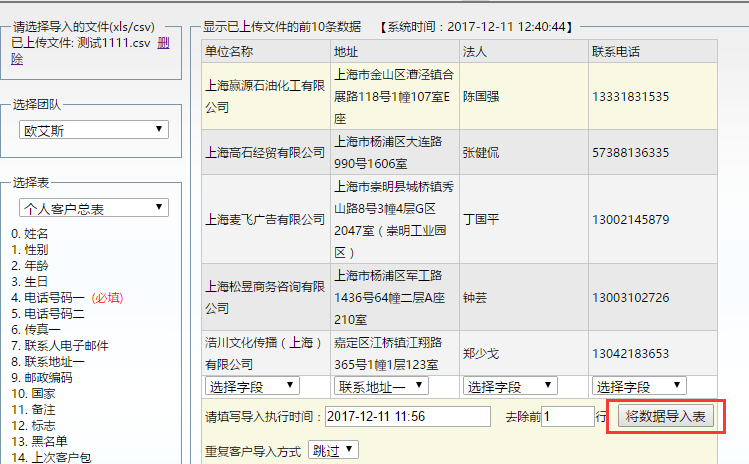Open the 重复客户导入方式 dropdown set to 跳过

point(333,450)
